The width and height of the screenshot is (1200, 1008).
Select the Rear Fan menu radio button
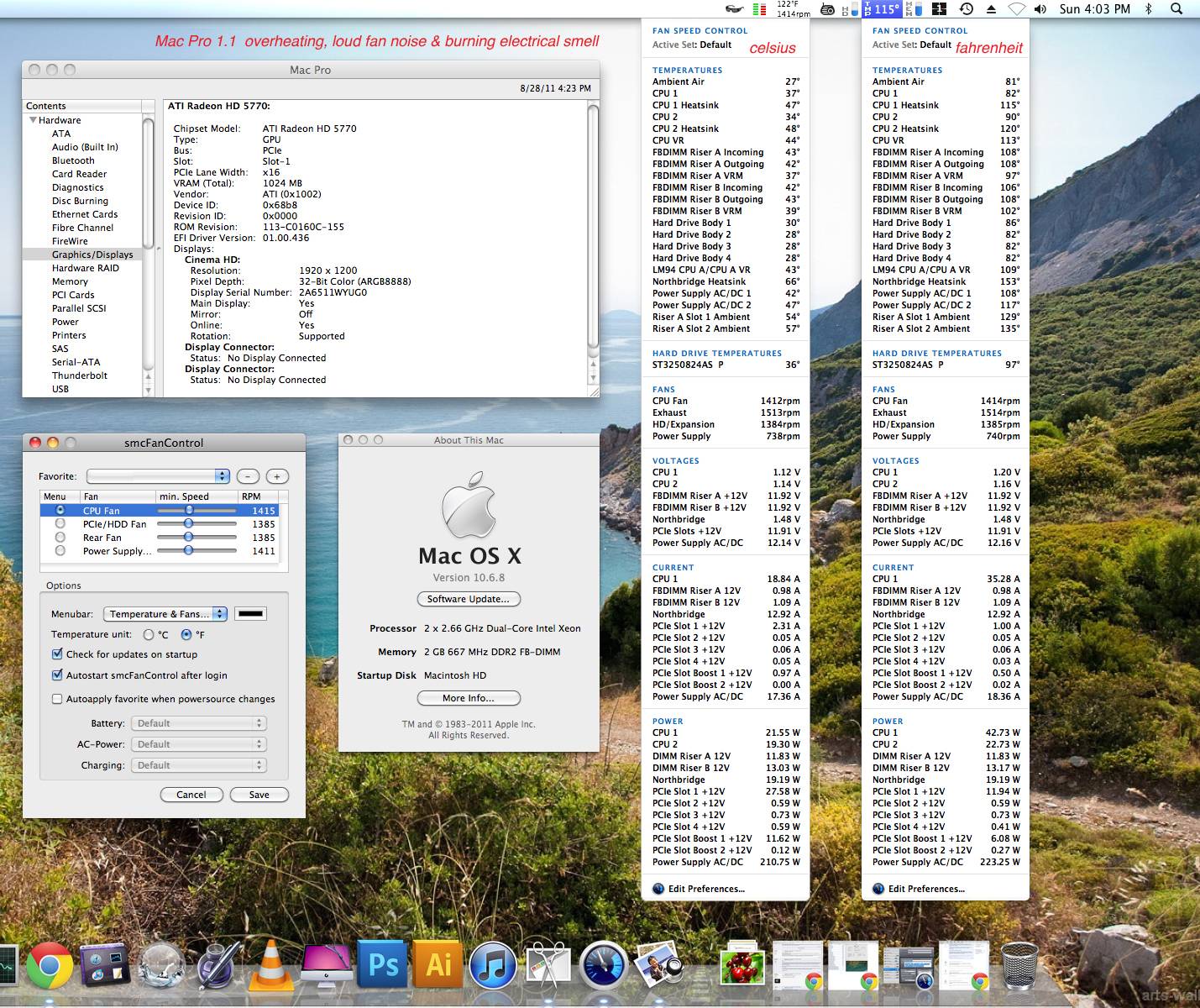[x=60, y=538]
